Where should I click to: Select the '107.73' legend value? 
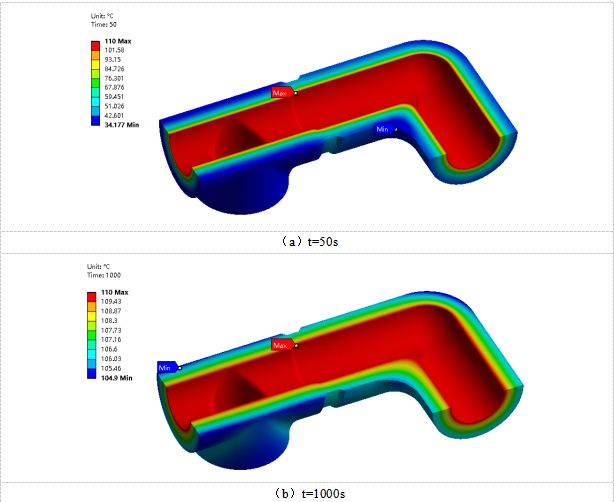111,330
